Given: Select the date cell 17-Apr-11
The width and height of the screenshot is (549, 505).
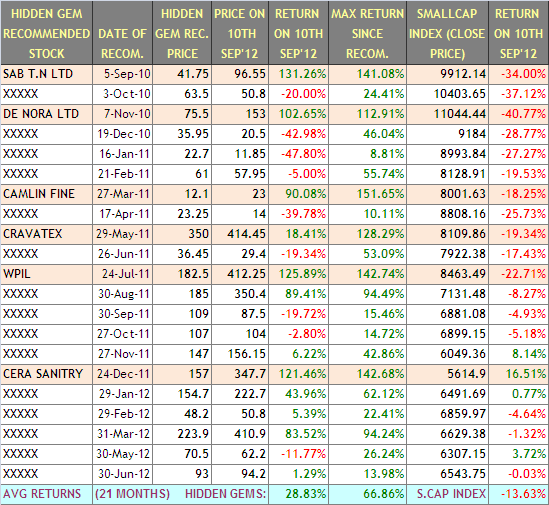Looking at the screenshot, I should click(x=123, y=214).
